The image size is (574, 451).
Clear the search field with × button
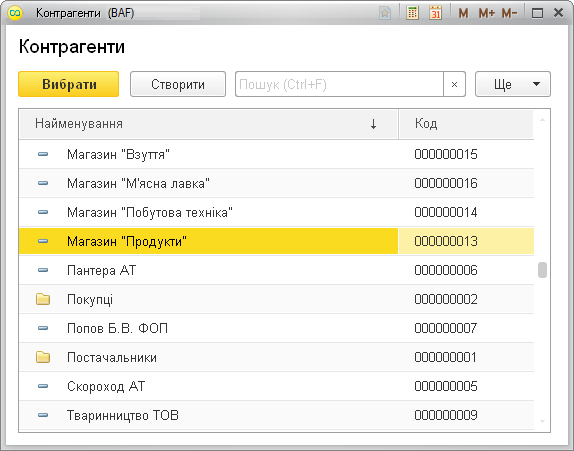[454, 84]
